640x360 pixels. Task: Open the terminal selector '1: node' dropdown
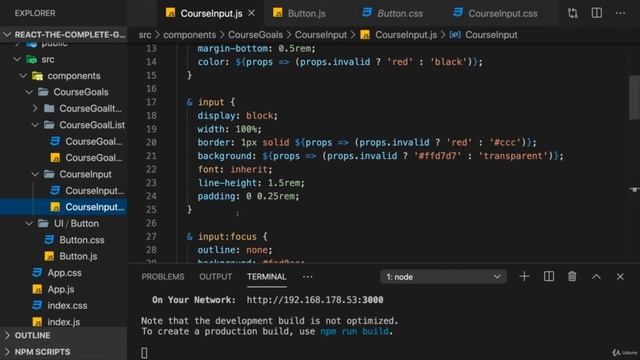point(444,277)
